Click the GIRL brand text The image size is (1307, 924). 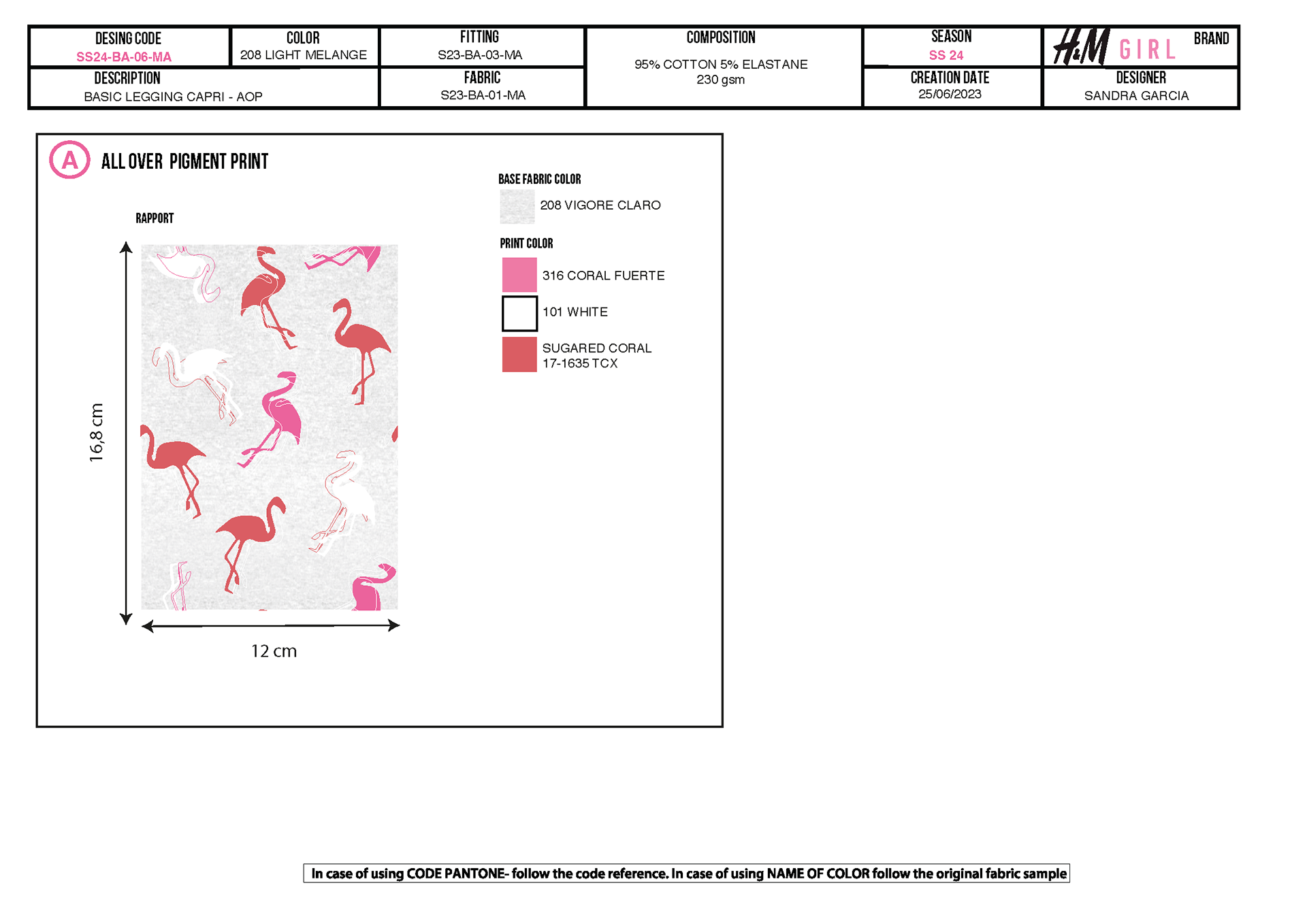[x=1147, y=50]
